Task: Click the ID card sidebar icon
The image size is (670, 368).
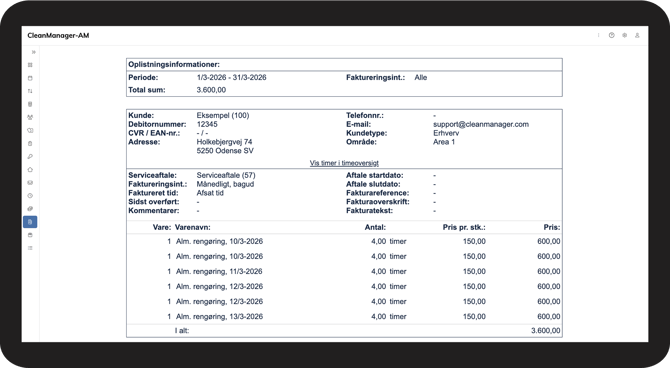Action: coord(30,130)
